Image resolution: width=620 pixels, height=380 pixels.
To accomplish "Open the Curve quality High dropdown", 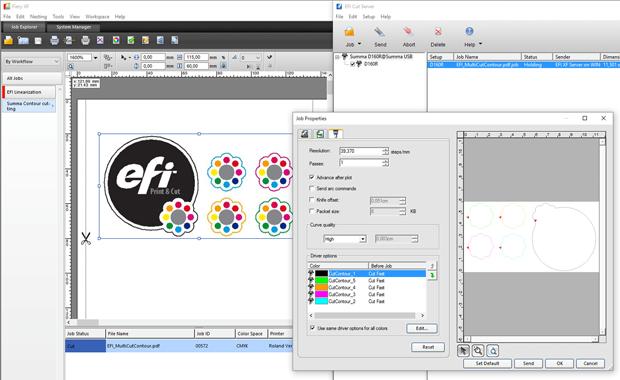I will click(363, 239).
